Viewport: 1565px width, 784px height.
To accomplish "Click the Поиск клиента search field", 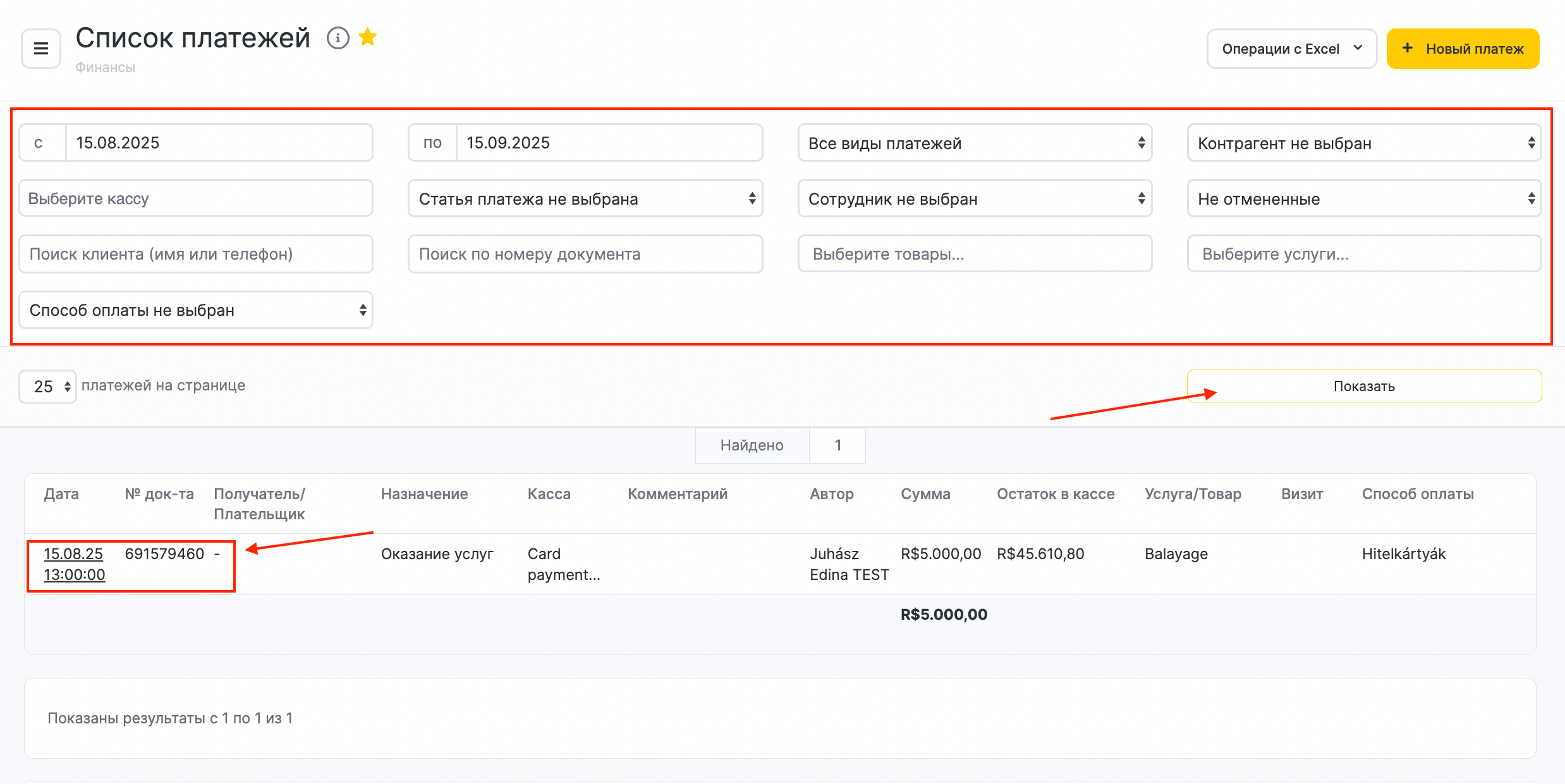I will pyautogui.click(x=196, y=254).
